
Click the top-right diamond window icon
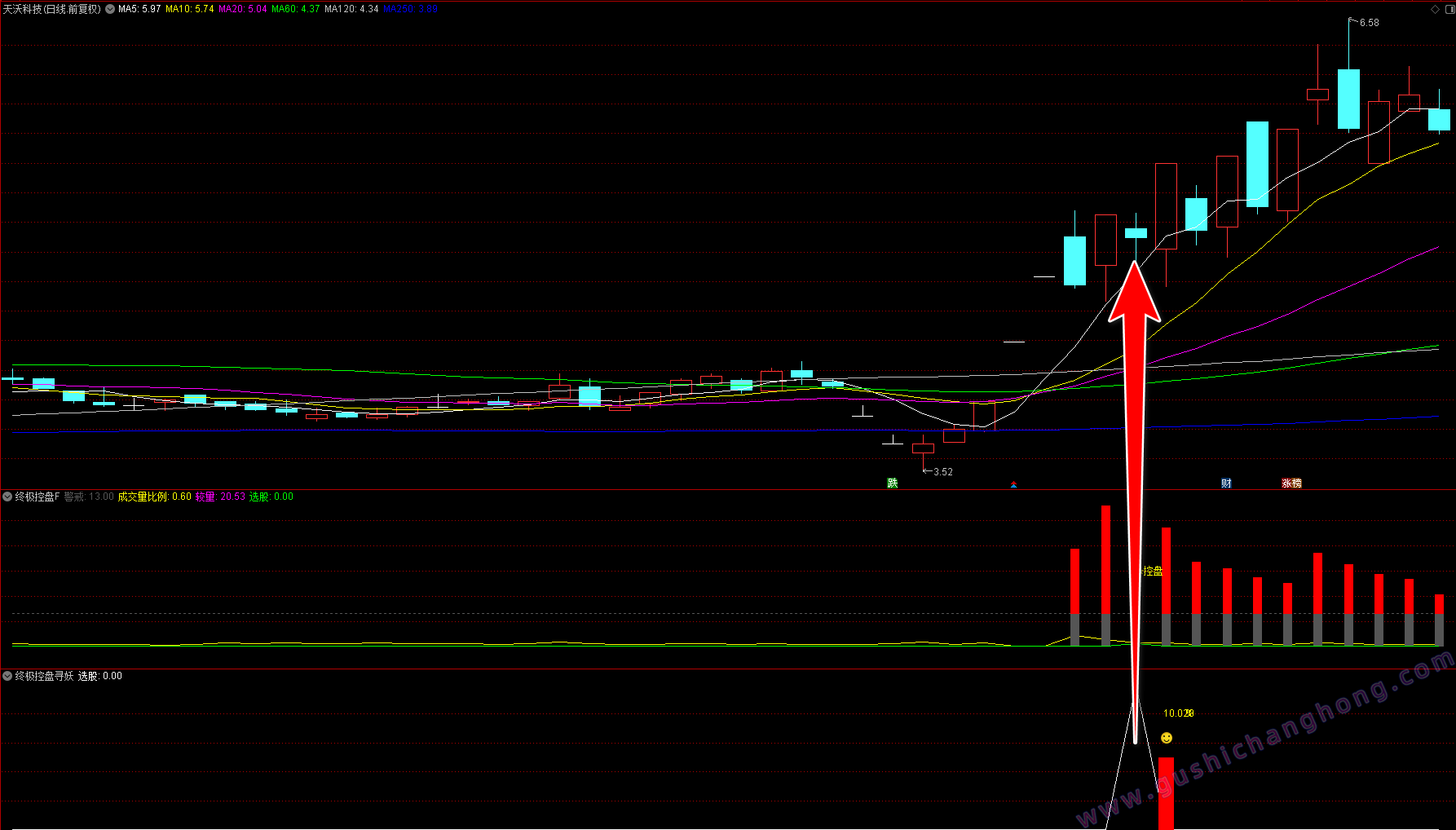click(x=1436, y=9)
